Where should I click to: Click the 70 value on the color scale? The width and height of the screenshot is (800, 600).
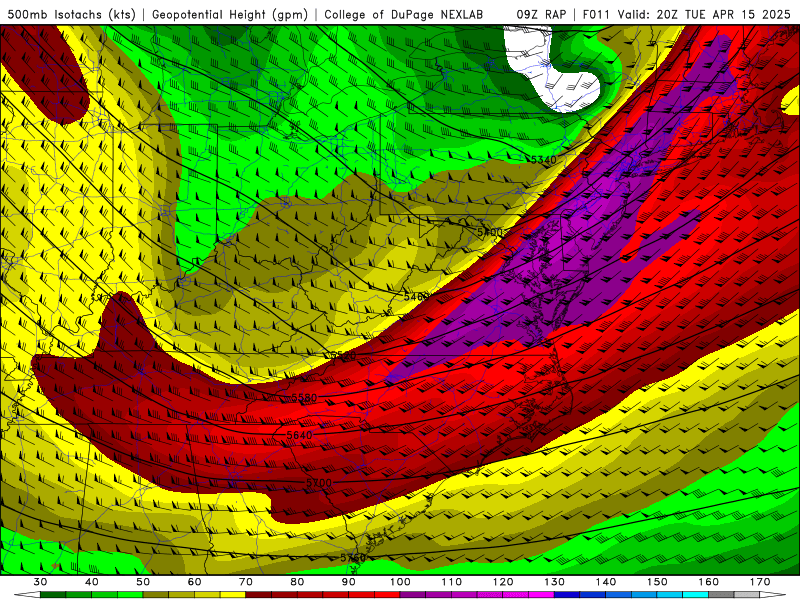click(246, 582)
